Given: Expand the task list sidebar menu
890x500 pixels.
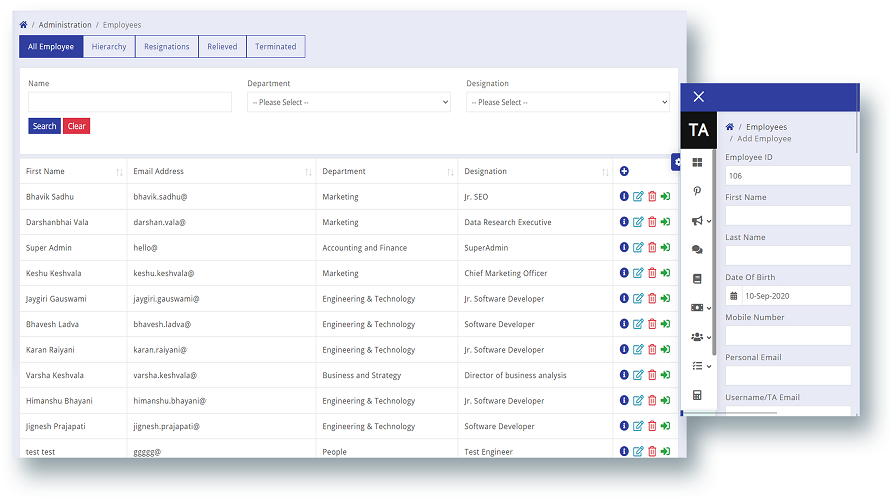Looking at the screenshot, I should 701,366.
